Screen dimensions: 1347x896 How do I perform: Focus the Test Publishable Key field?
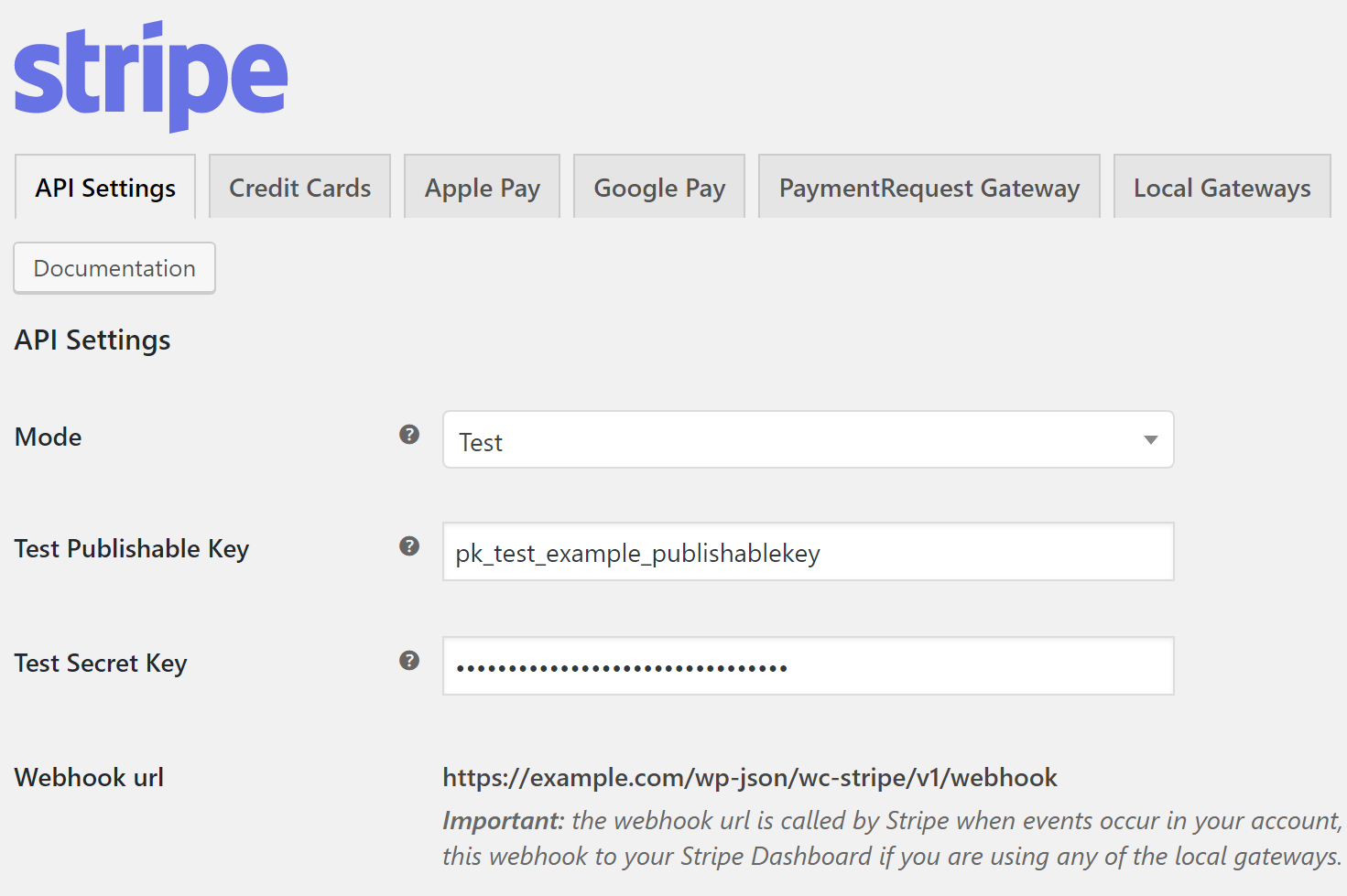[x=808, y=552]
